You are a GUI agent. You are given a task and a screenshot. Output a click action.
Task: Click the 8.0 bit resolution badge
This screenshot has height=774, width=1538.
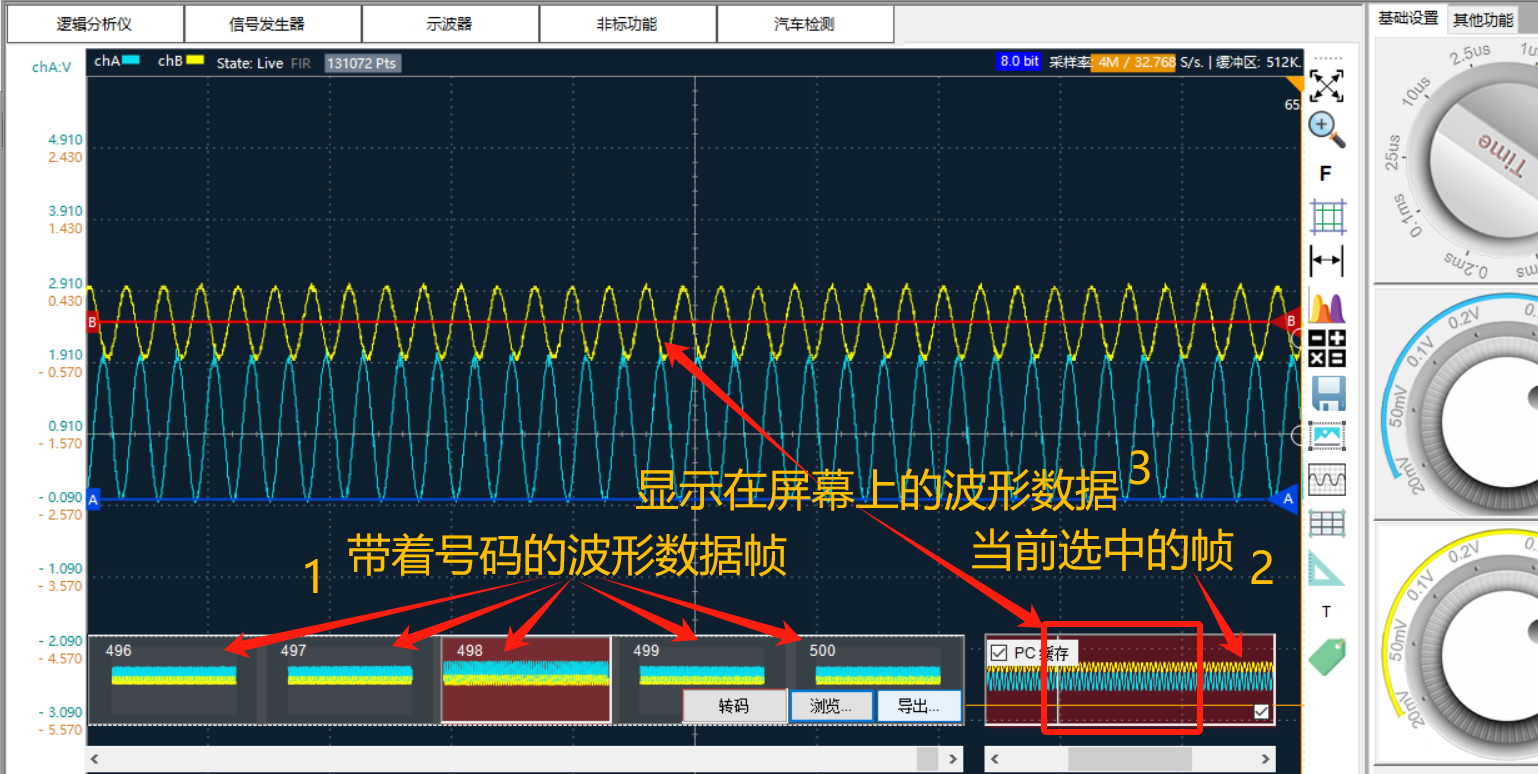[1018, 61]
